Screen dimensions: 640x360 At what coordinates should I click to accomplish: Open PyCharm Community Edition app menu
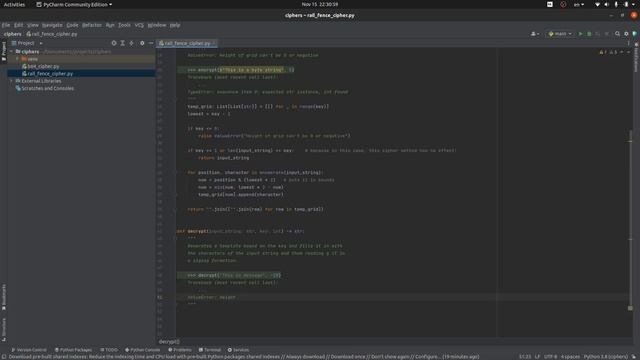pos(74,4)
